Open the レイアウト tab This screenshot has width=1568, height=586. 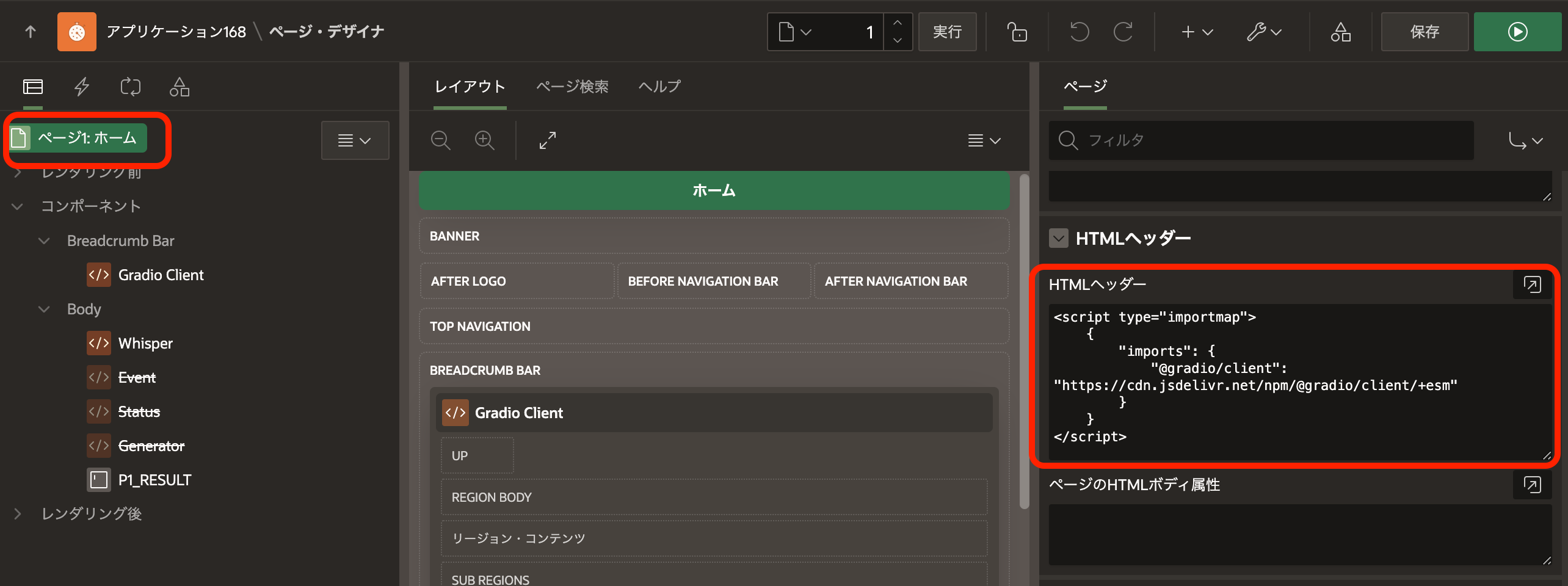(470, 87)
